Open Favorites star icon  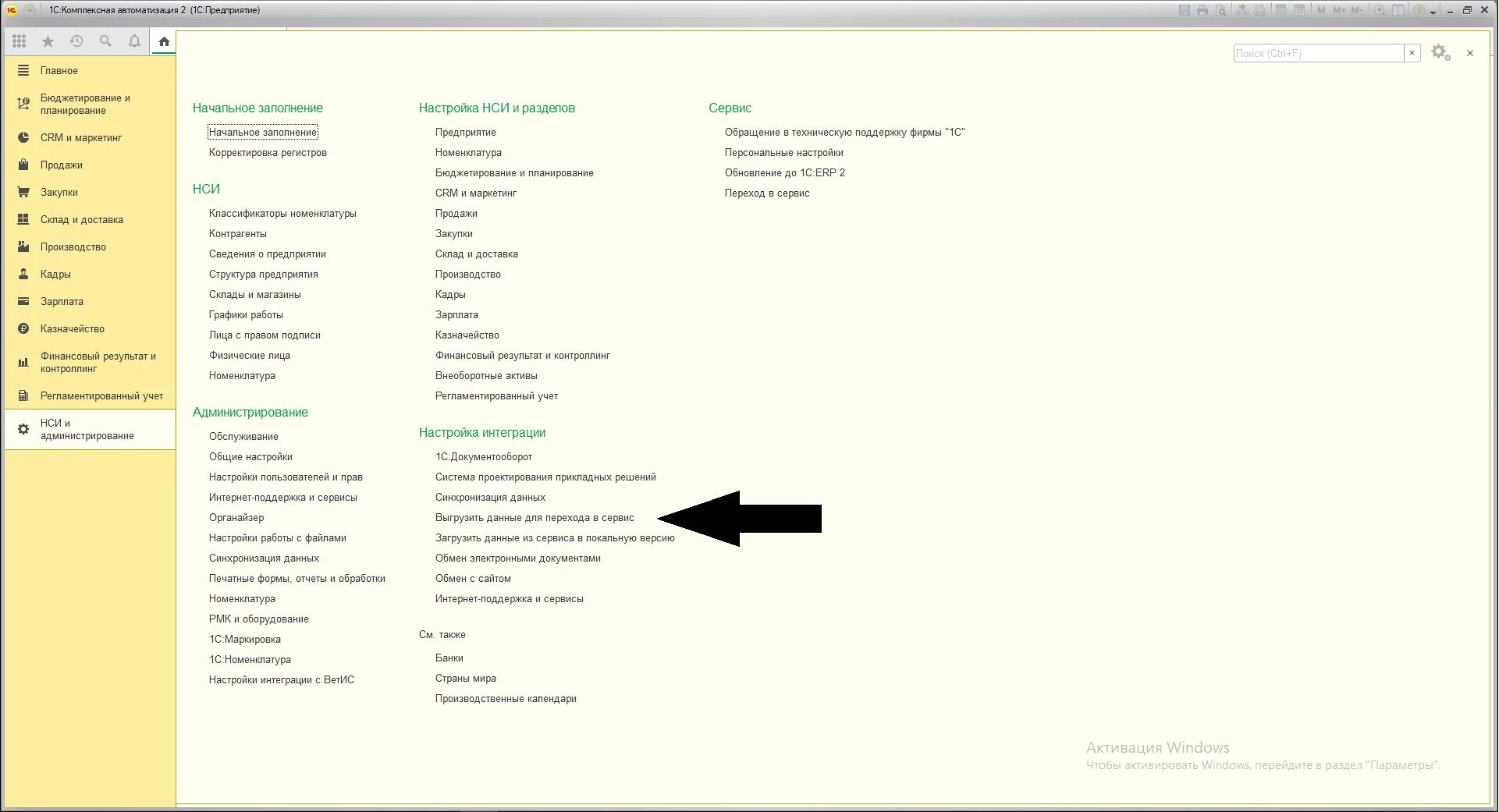48,41
